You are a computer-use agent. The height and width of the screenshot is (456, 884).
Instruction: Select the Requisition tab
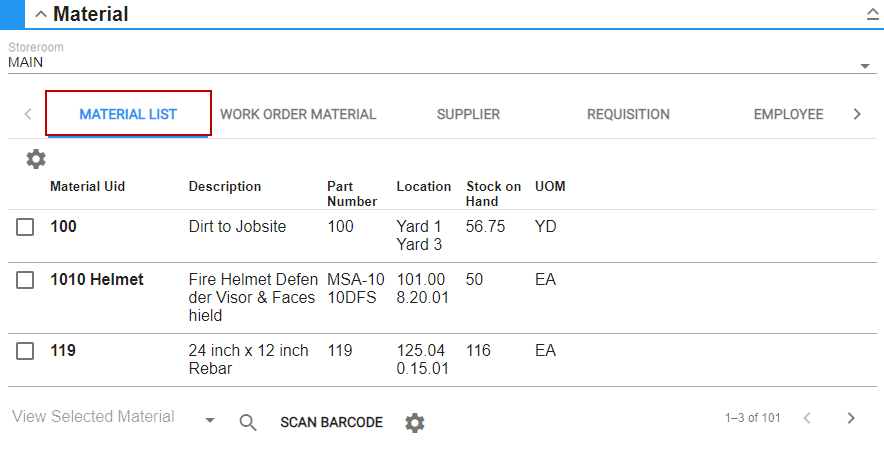(628, 114)
